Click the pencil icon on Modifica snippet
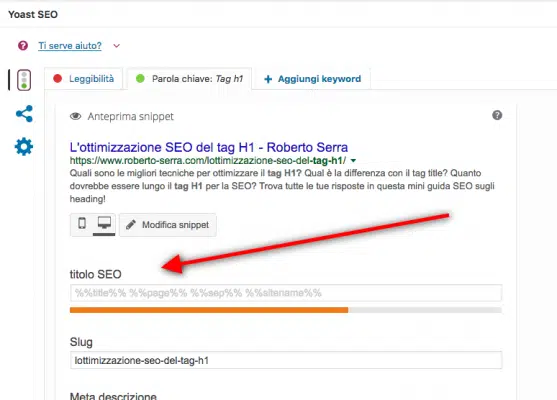 (131, 225)
